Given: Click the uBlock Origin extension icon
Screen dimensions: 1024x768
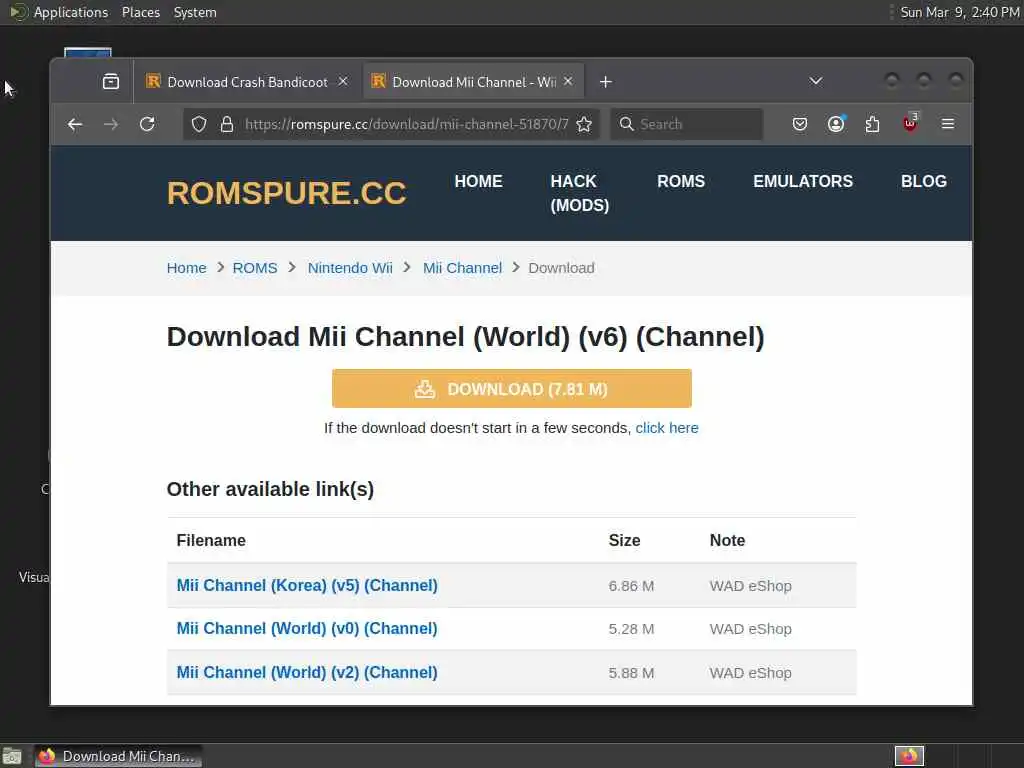Looking at the screenshot, I should pos(910,123).
